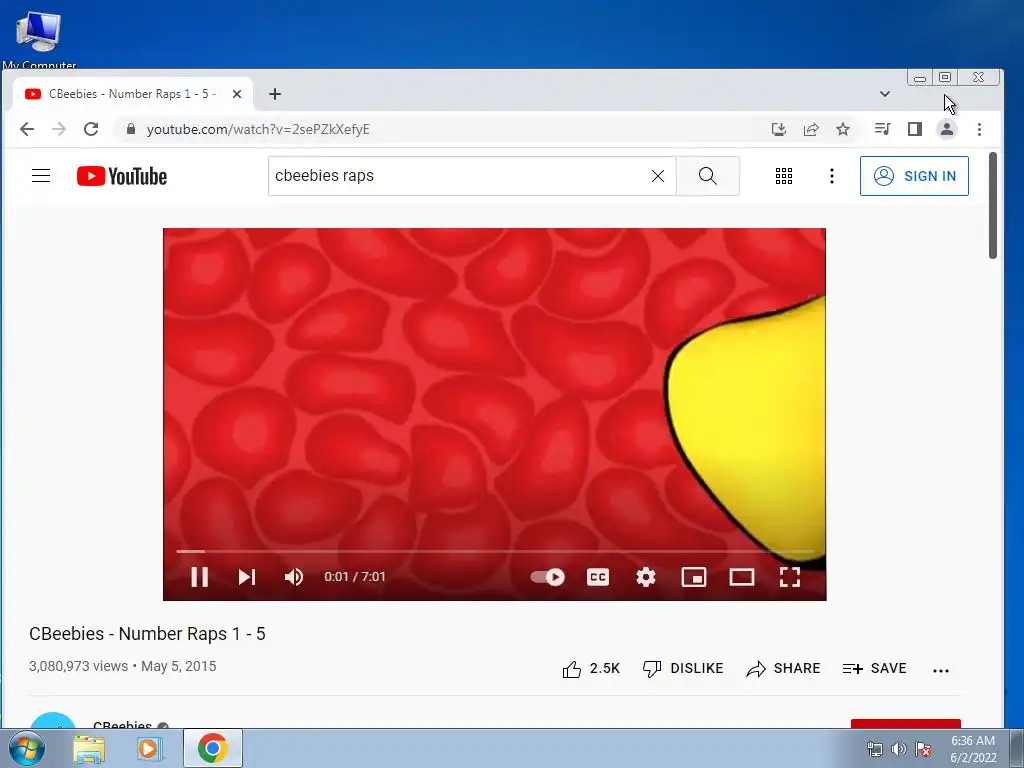Like the video with 2.5K likes
1024x768 pixels.
coord(591,669)
